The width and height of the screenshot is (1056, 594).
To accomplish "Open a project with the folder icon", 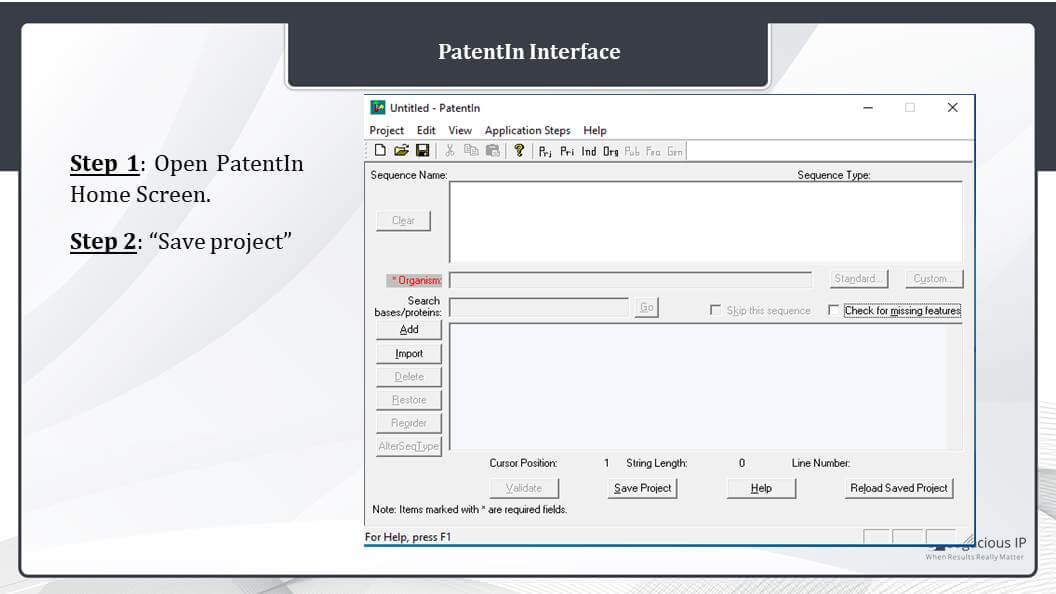I will coord(401,151).
